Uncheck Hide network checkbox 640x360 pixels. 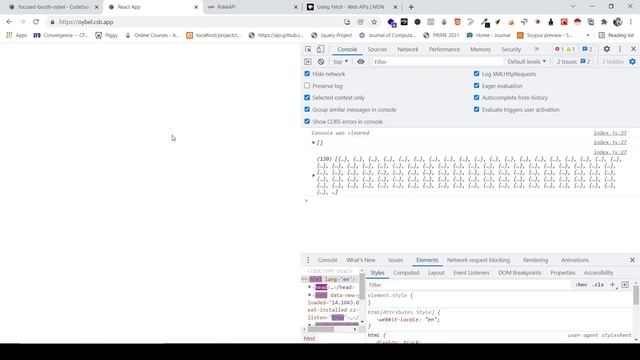tap(307, 73)
